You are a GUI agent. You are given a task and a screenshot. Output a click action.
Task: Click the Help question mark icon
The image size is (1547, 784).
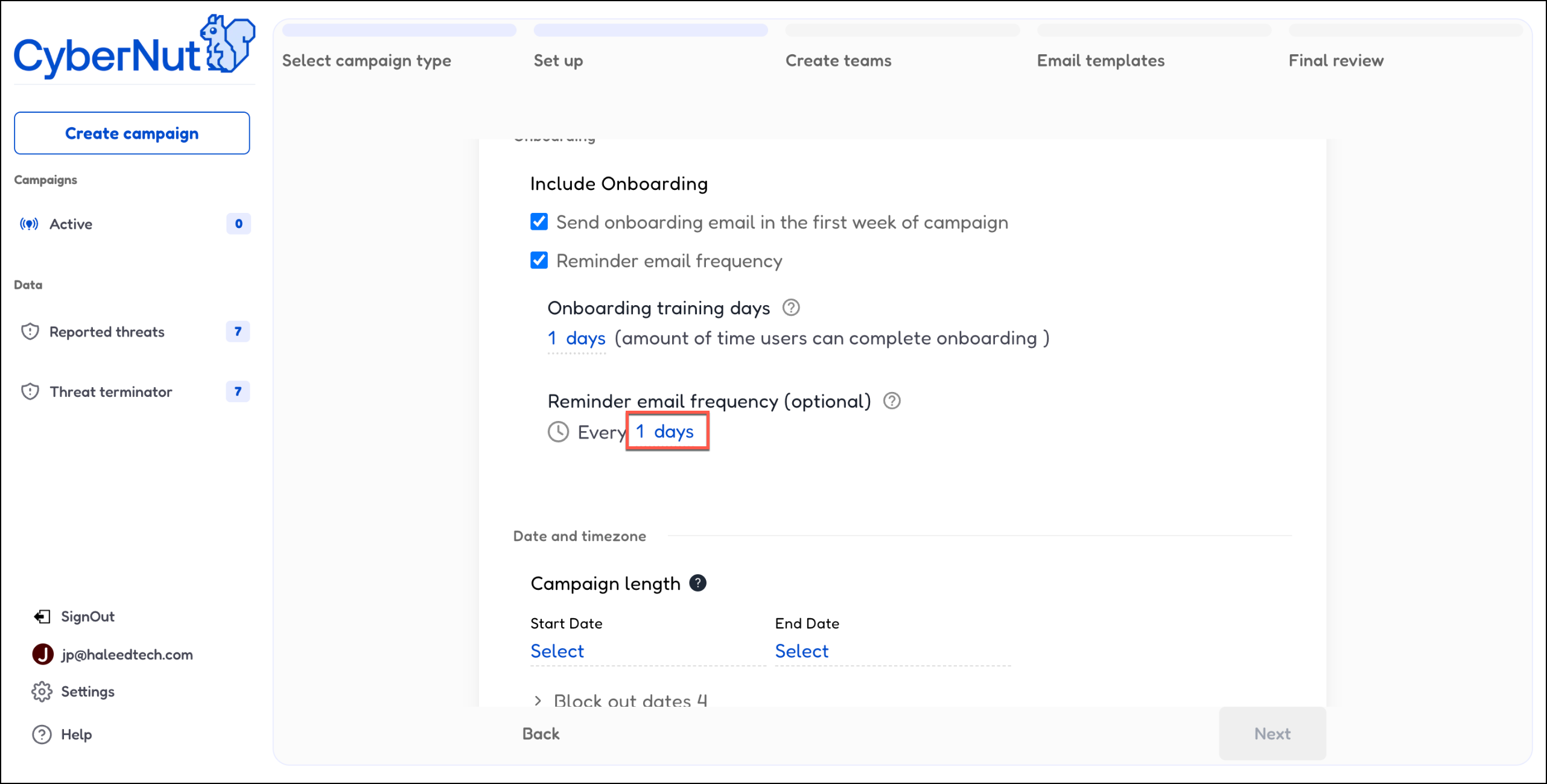(42, 735)
